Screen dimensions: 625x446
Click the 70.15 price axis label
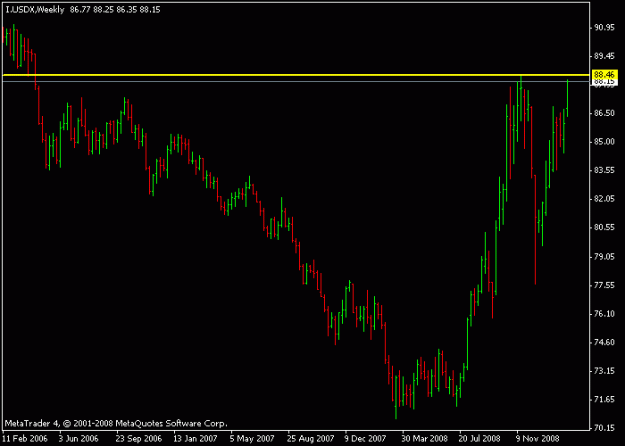[605, 428]
